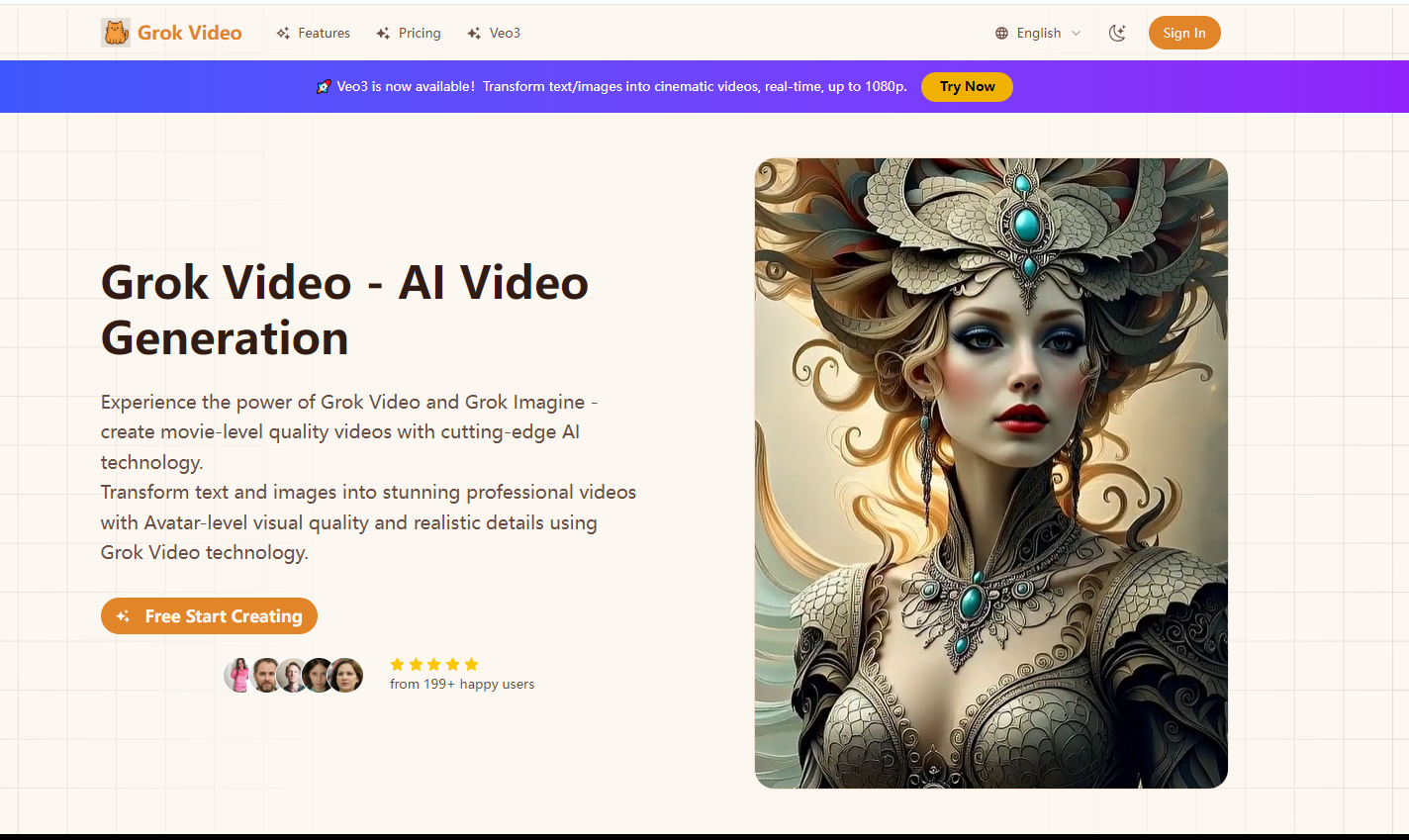Image resolution: width=1409 pixels, height=840 pixels.
Task: Click the yellow Try Now button
Action: pos(967,87)
